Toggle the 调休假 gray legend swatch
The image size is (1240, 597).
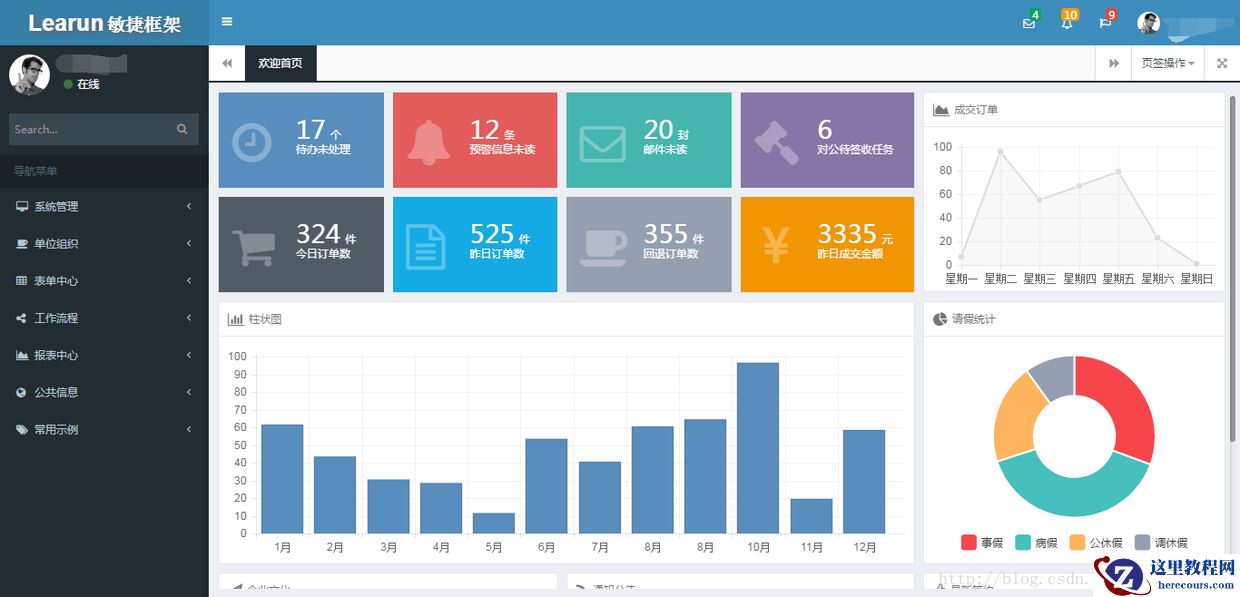point(1142,542)
